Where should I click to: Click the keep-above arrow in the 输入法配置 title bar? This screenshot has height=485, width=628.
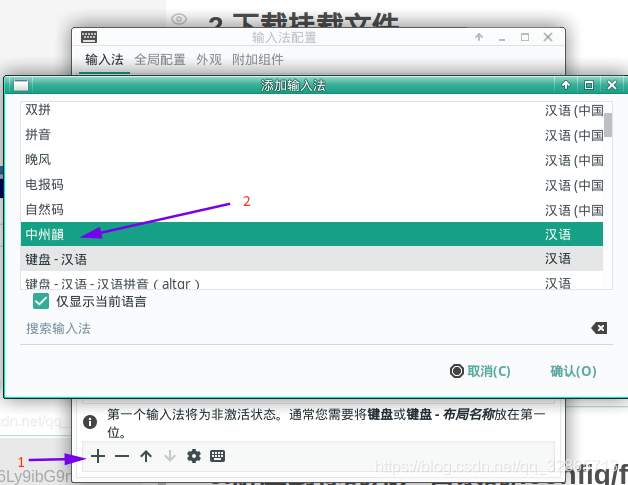(x=479, y=37)
